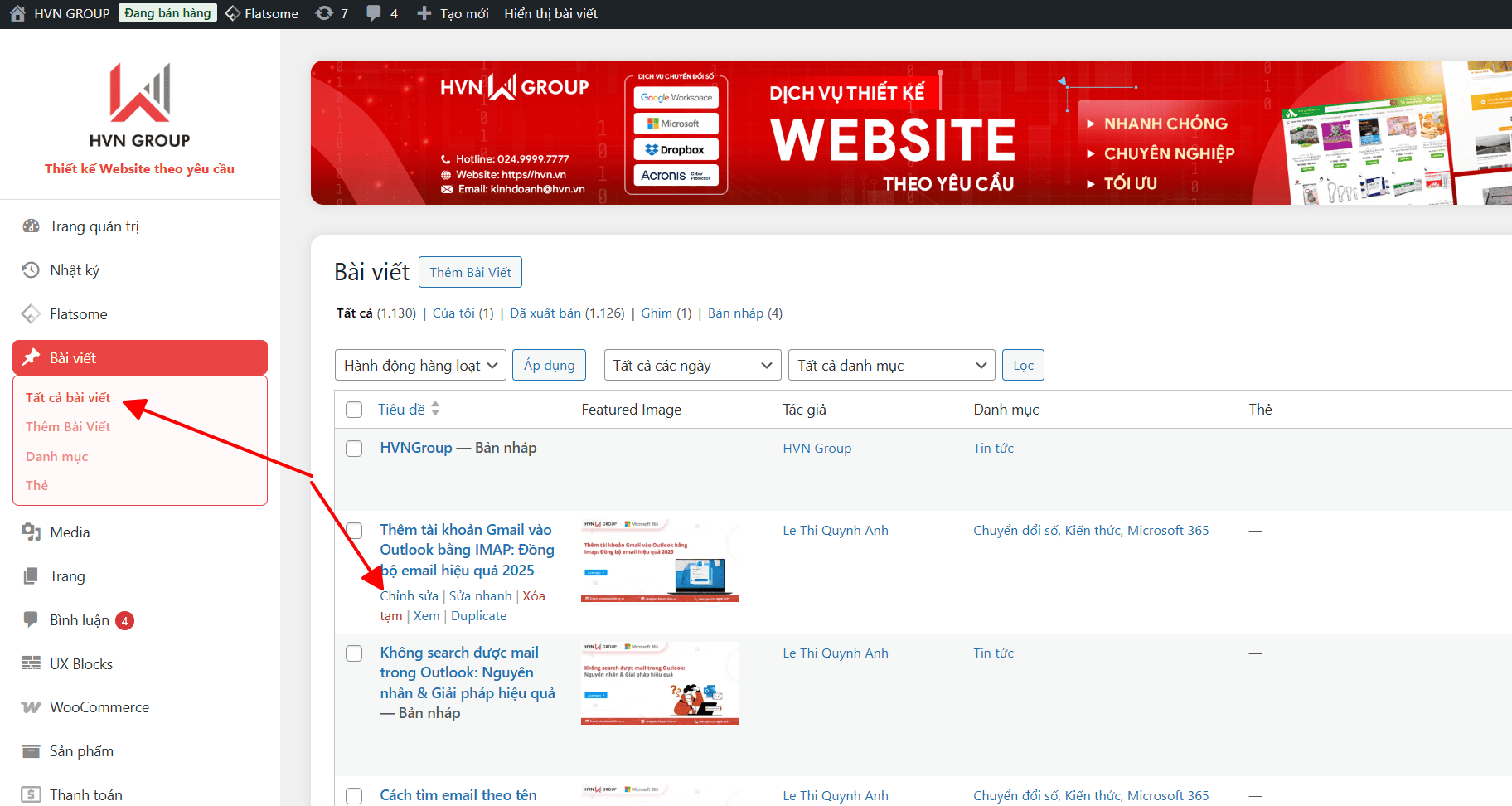Open the UX Blocks sidebar icon
Viewport: 1512px width, 806px height.
pos(31,663)
